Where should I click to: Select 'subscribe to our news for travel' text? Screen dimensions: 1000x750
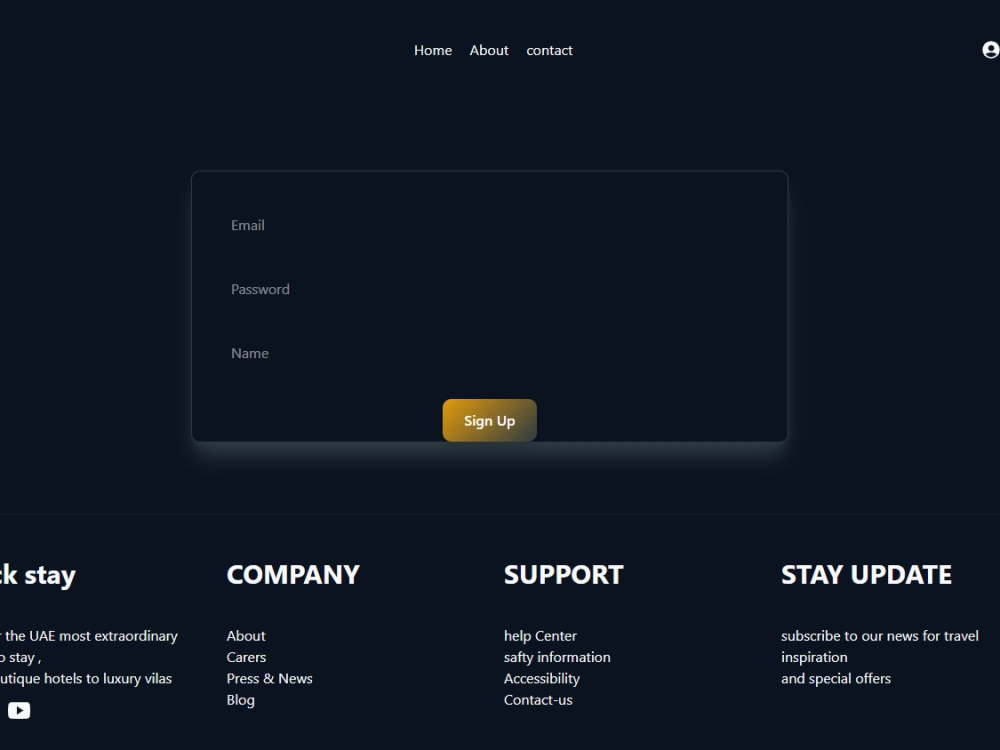pos(879,636)
